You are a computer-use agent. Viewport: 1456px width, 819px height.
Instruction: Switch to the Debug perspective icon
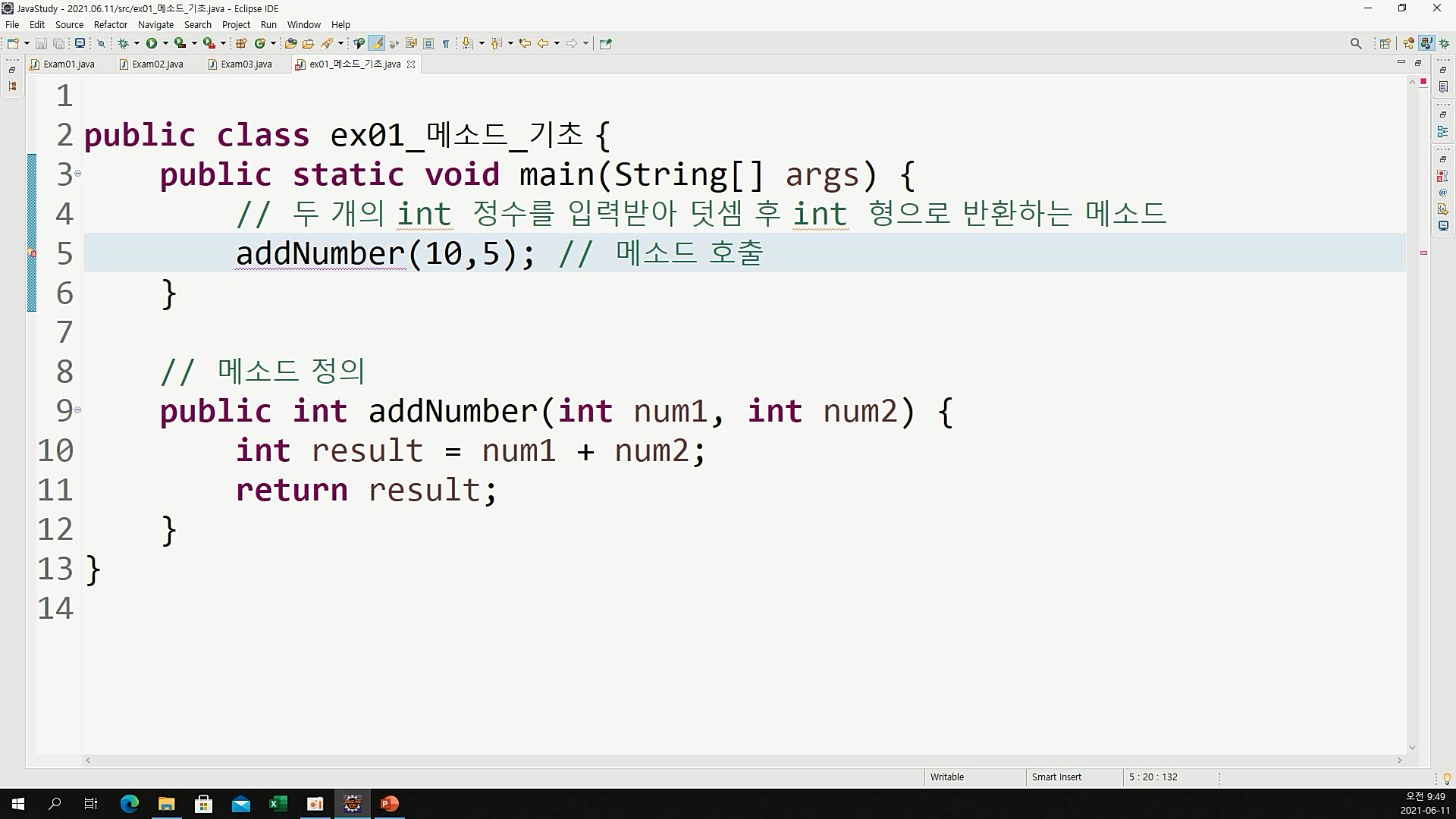click(1445, 43)
